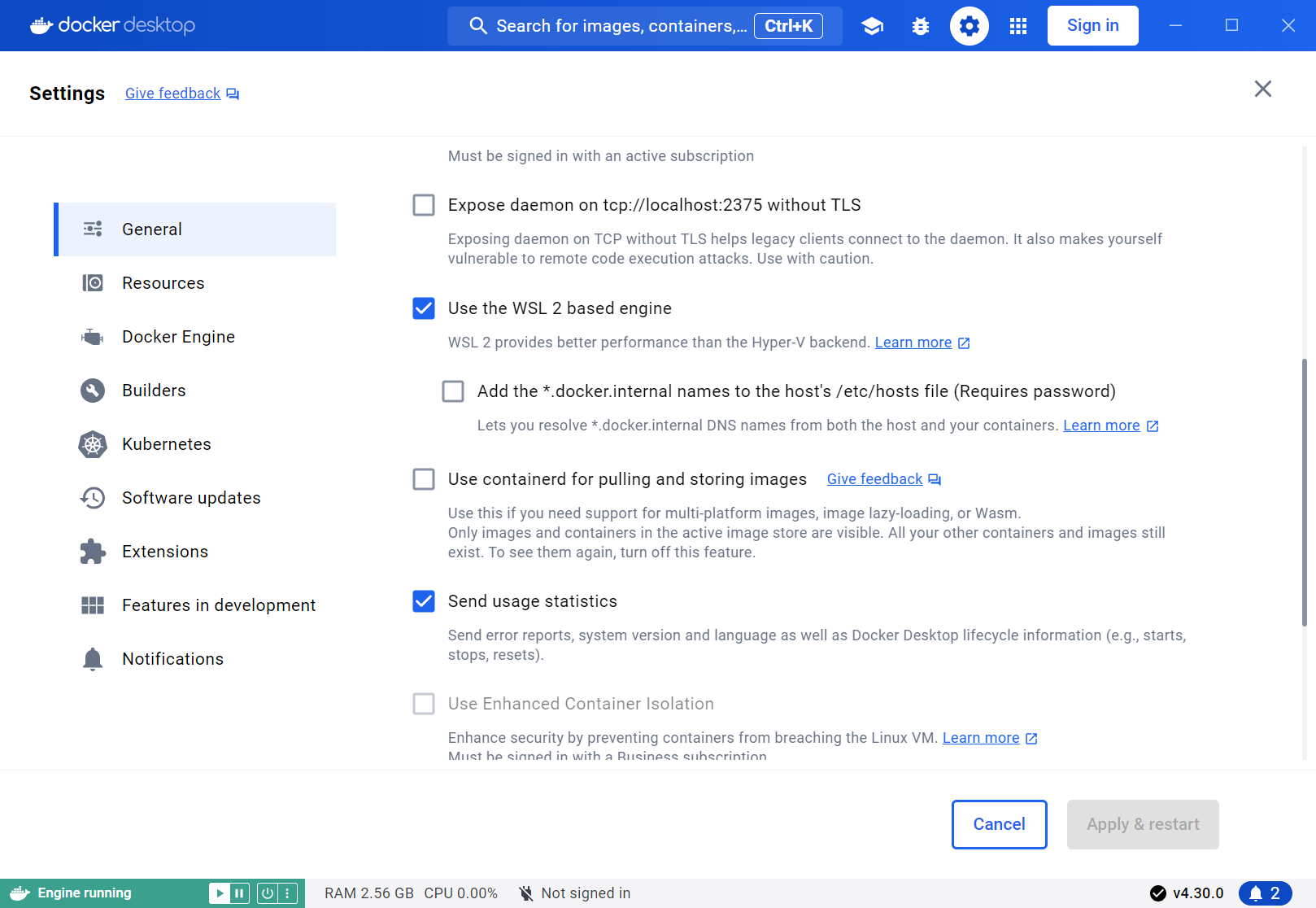The image size is (1316, 908).
Task: Open Learn more link for docker.internal names
Action: click(1101, 426)
